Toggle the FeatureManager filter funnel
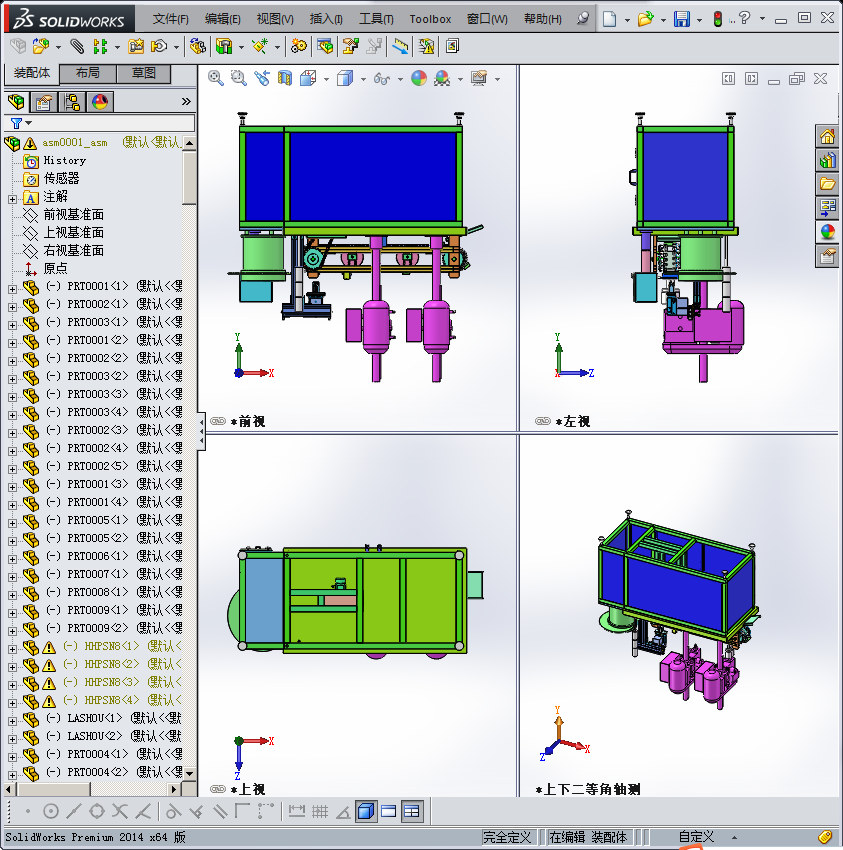Screen dimensions: 843x850 coord(16,122)
